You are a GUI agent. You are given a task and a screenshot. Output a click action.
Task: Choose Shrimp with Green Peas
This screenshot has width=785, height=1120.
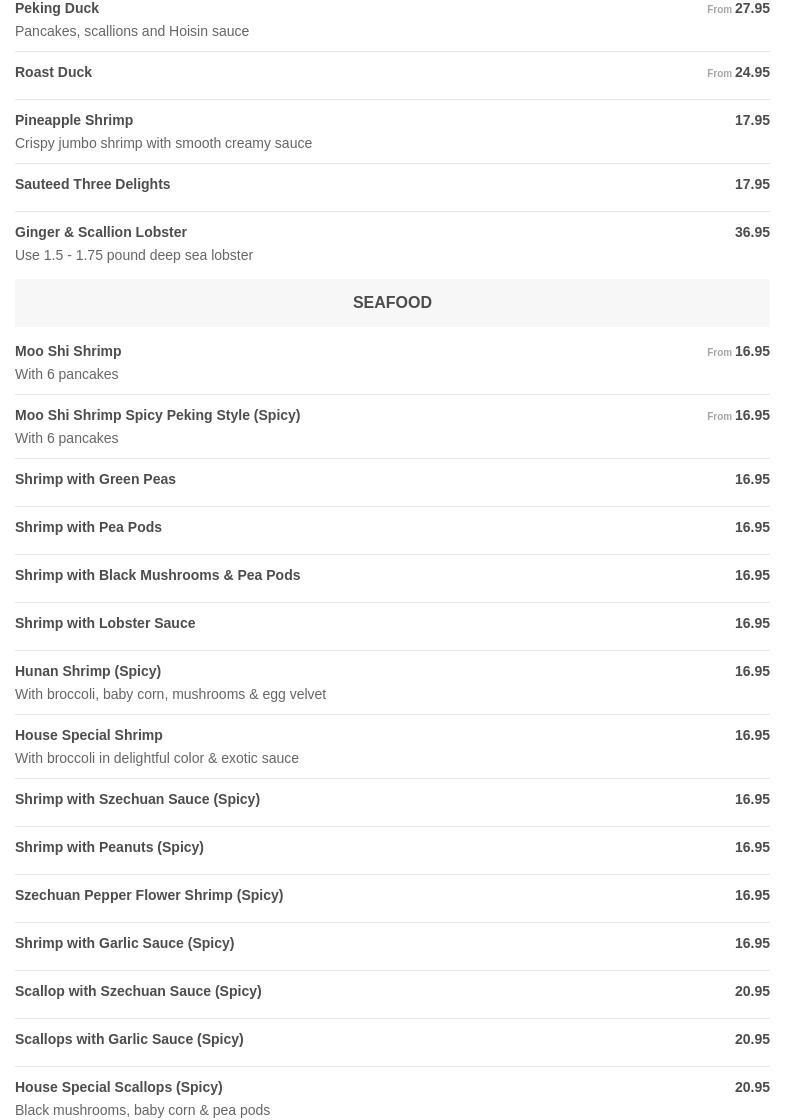click(95, 480)
